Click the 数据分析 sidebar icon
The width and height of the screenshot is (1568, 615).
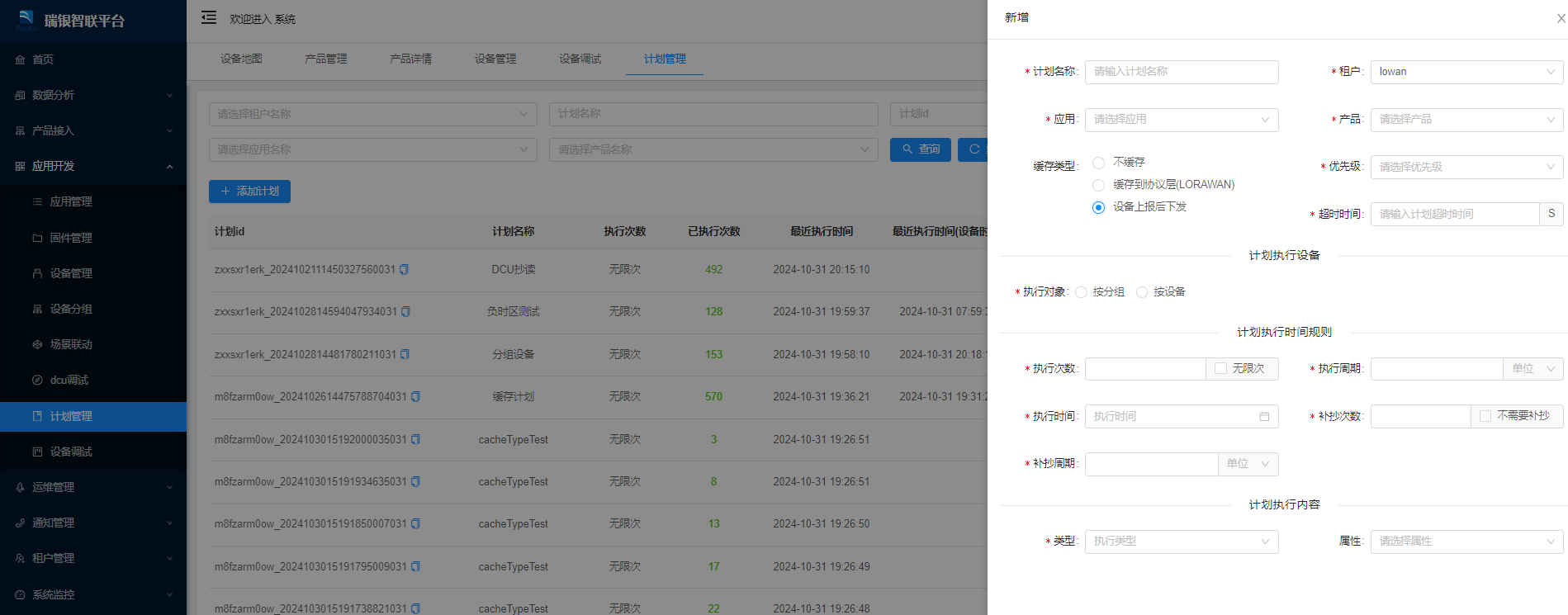point(20,95)
